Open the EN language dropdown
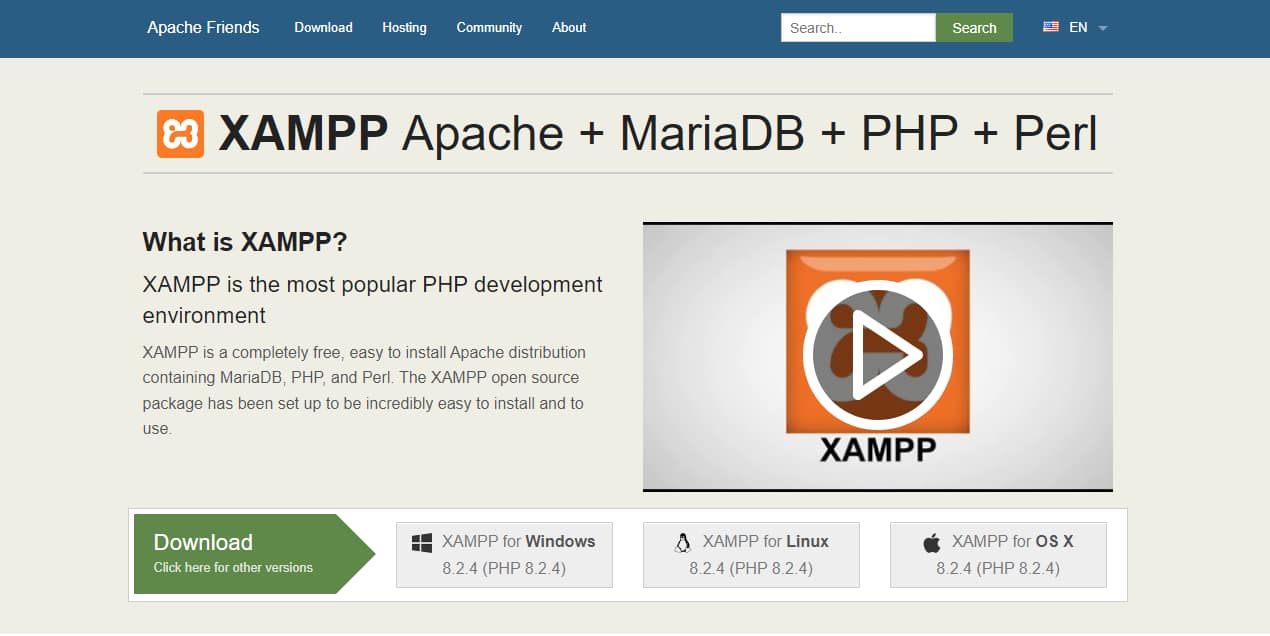This screenshot has width=1270, height=636. (x=1083, y=27)
